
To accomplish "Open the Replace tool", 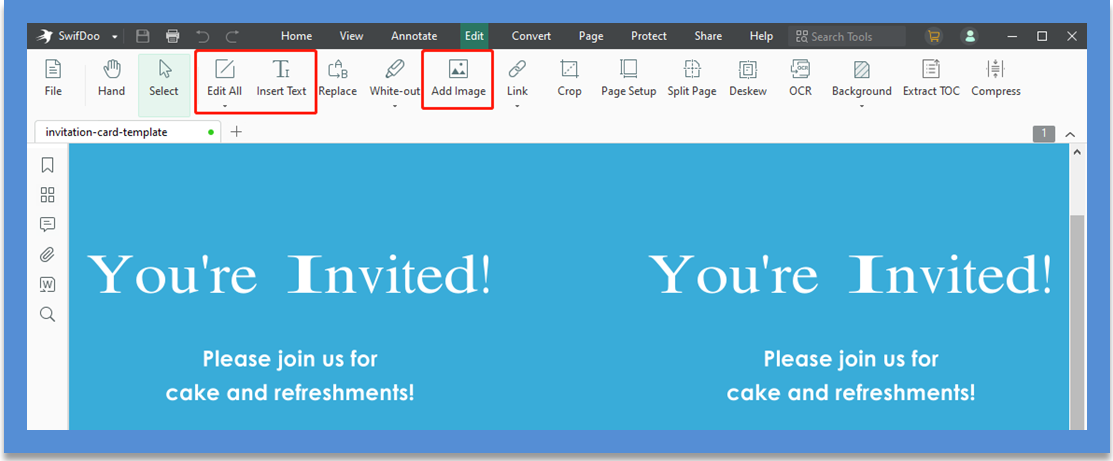I will [x=338, y=78].
